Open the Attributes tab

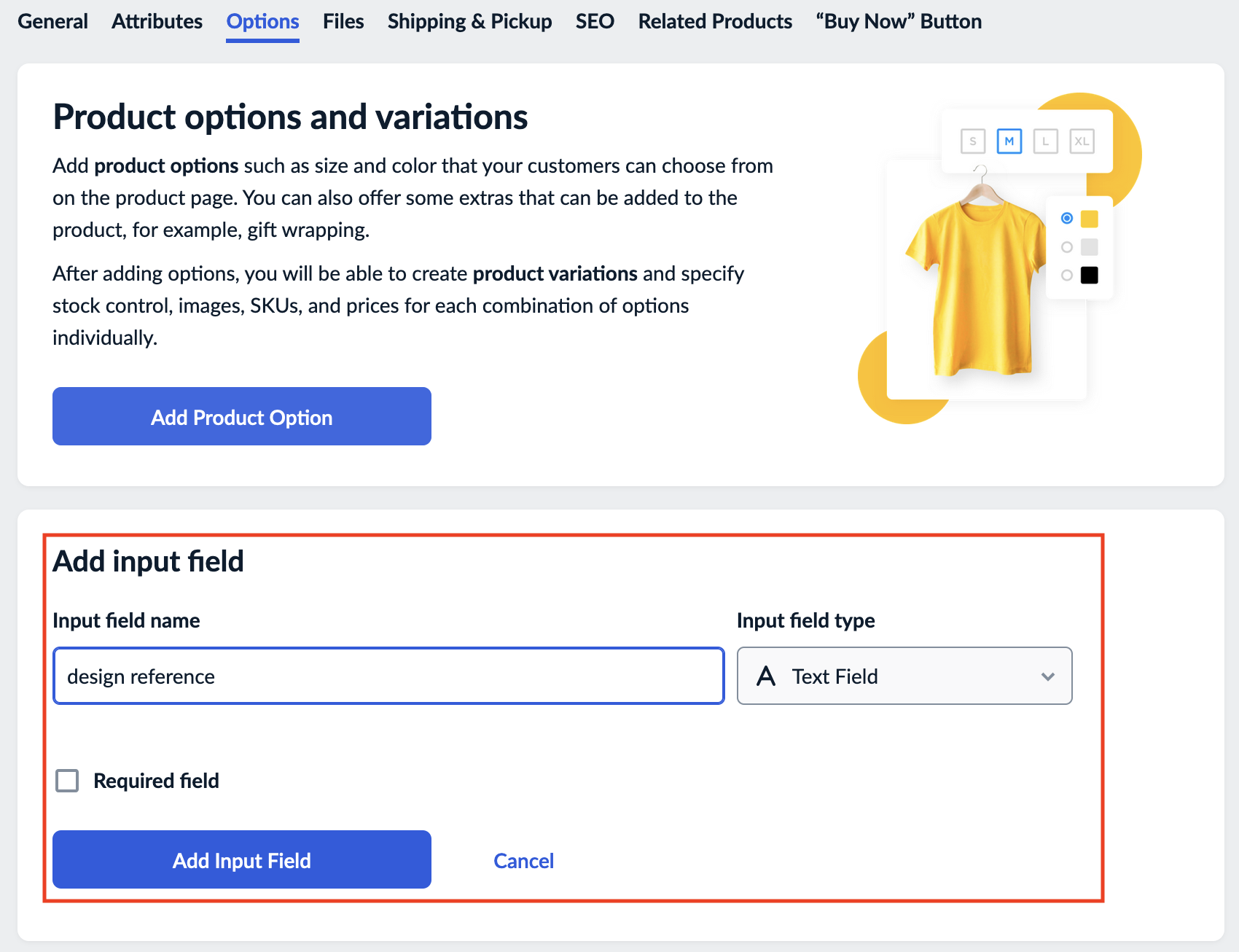tap(157, 21)
